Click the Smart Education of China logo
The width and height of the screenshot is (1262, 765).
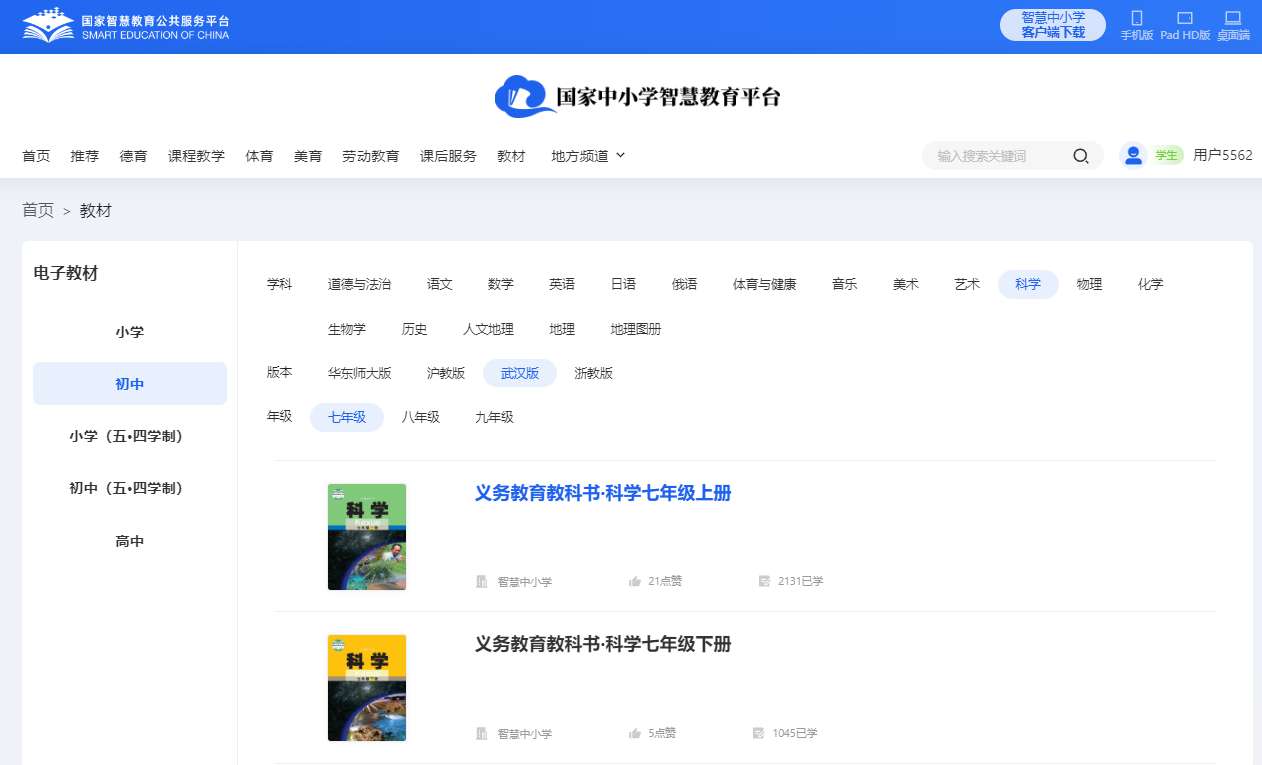pos(126,26)
